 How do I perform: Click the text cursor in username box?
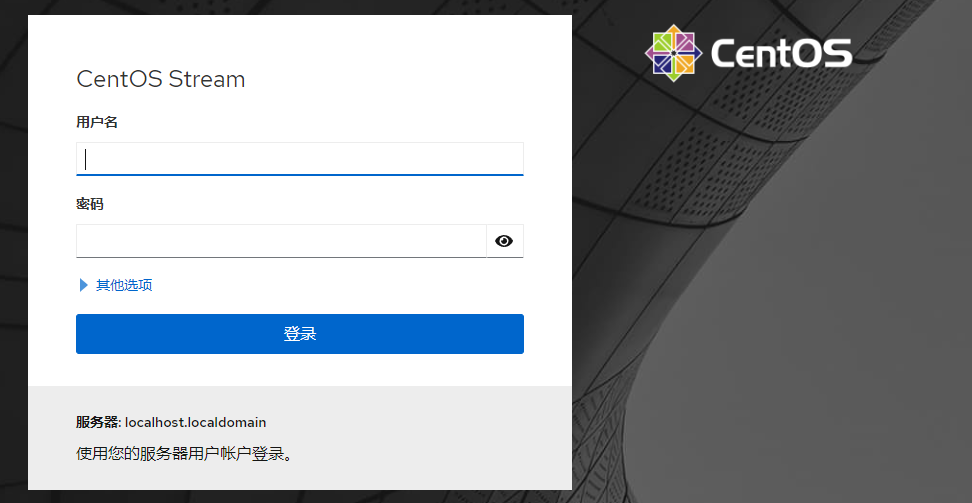pos(86,158)
